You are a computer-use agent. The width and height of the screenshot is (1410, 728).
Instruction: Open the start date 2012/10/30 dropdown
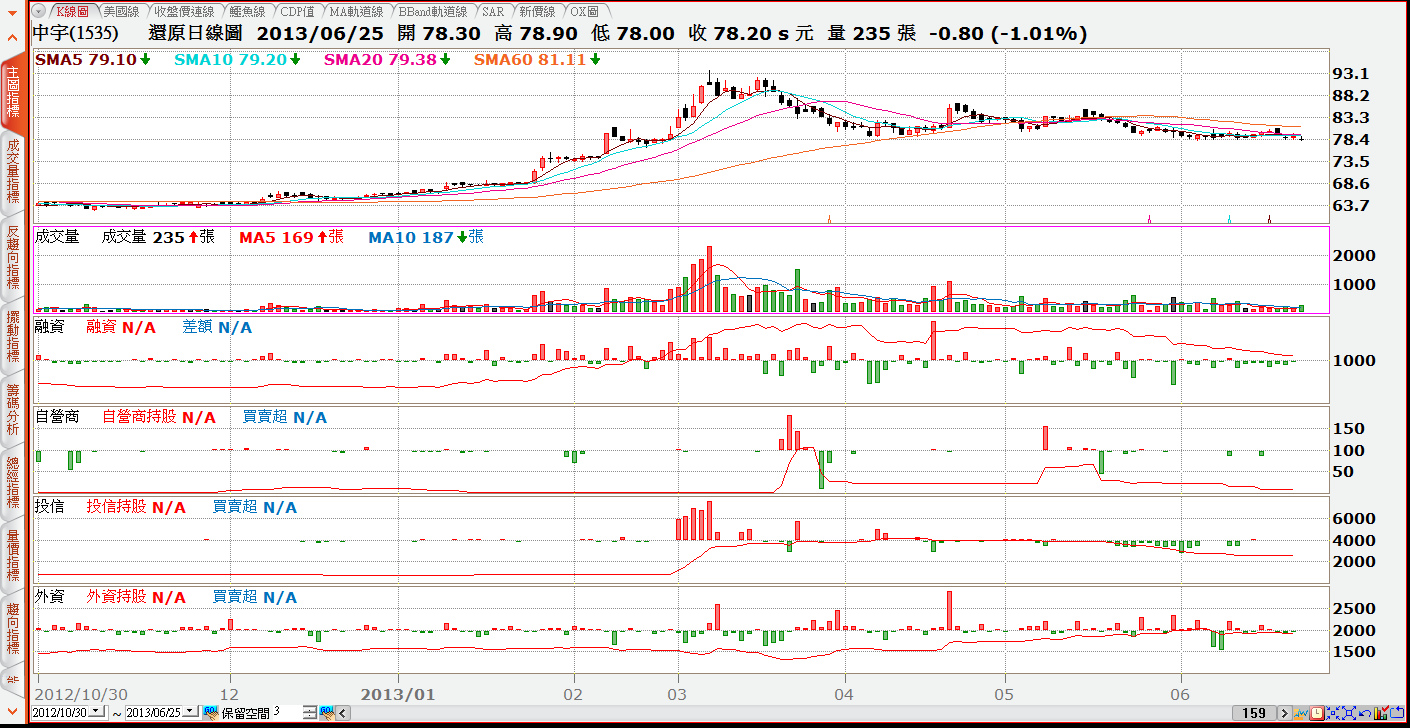click(96, 711)
